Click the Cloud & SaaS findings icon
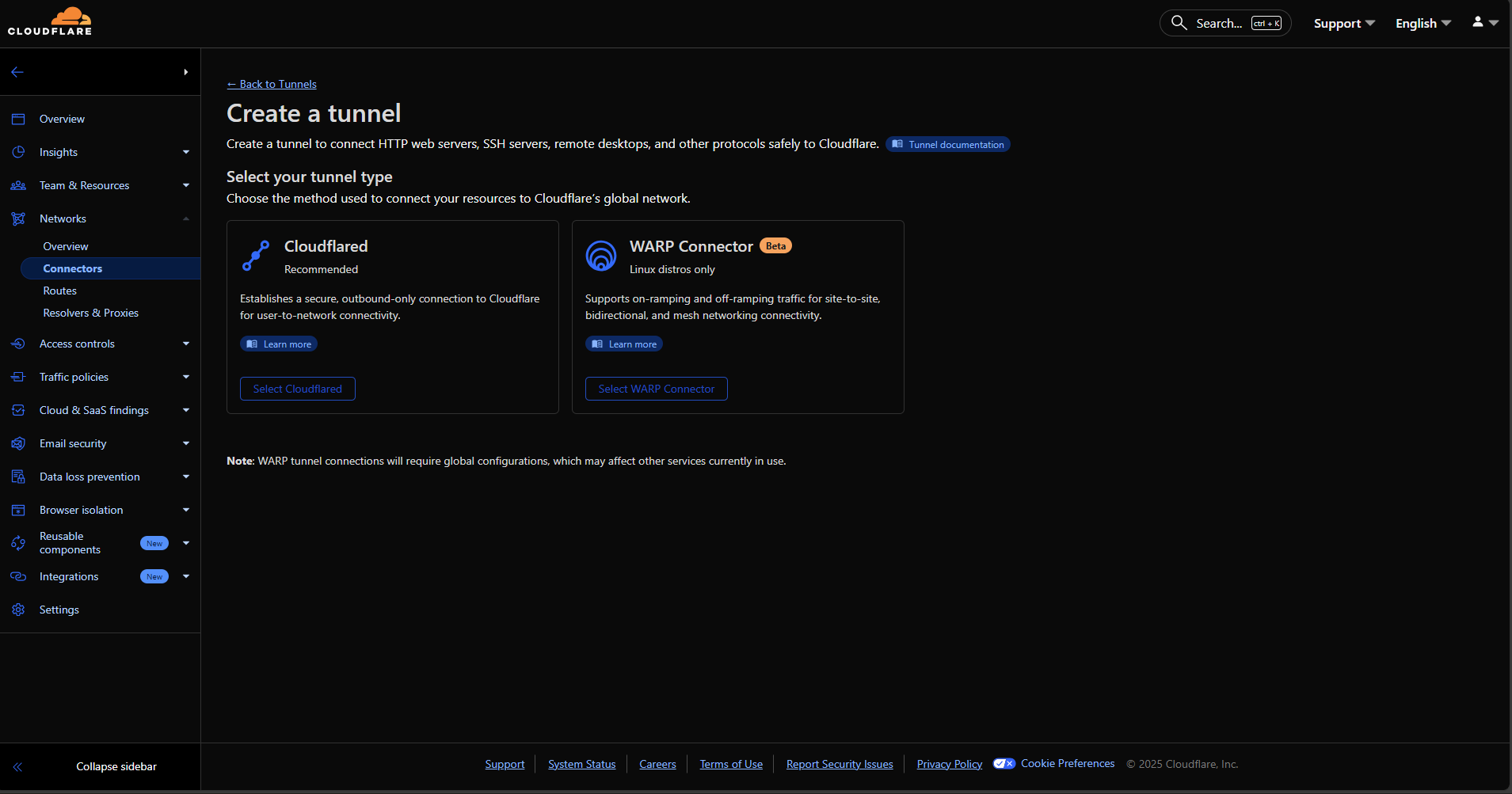The image size is (1512, 794). [18, 410]
